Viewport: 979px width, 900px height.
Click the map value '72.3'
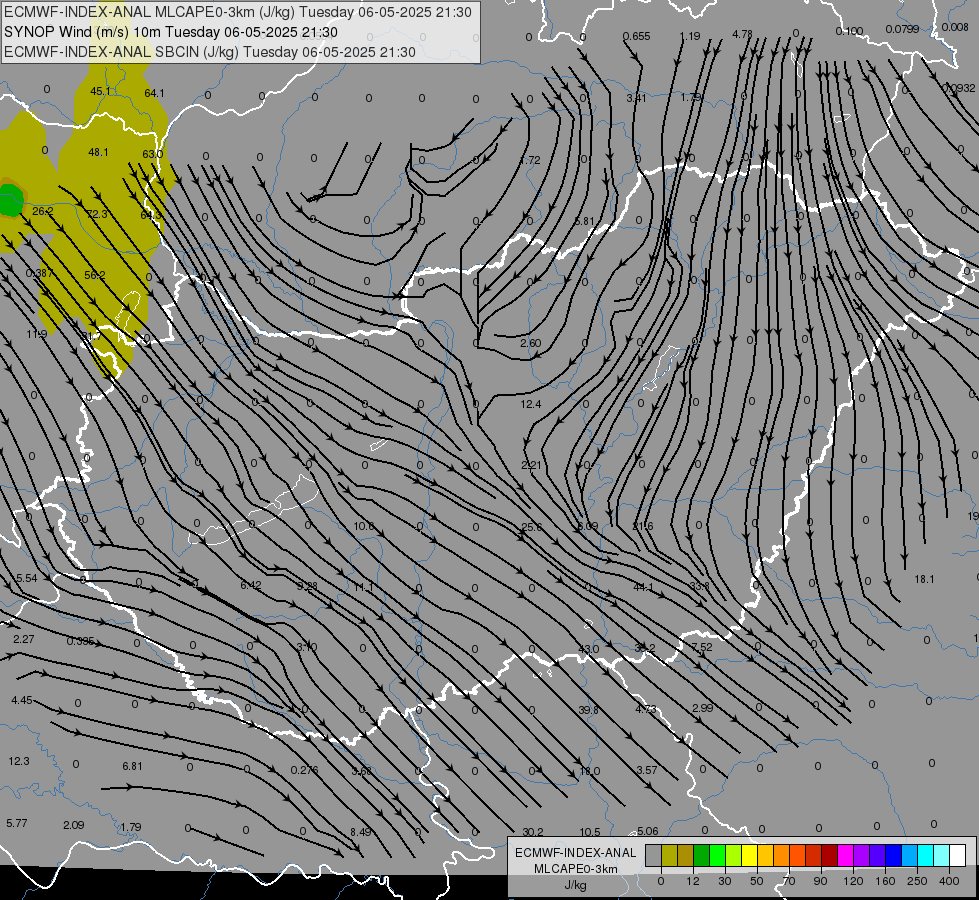click(97, 214)
